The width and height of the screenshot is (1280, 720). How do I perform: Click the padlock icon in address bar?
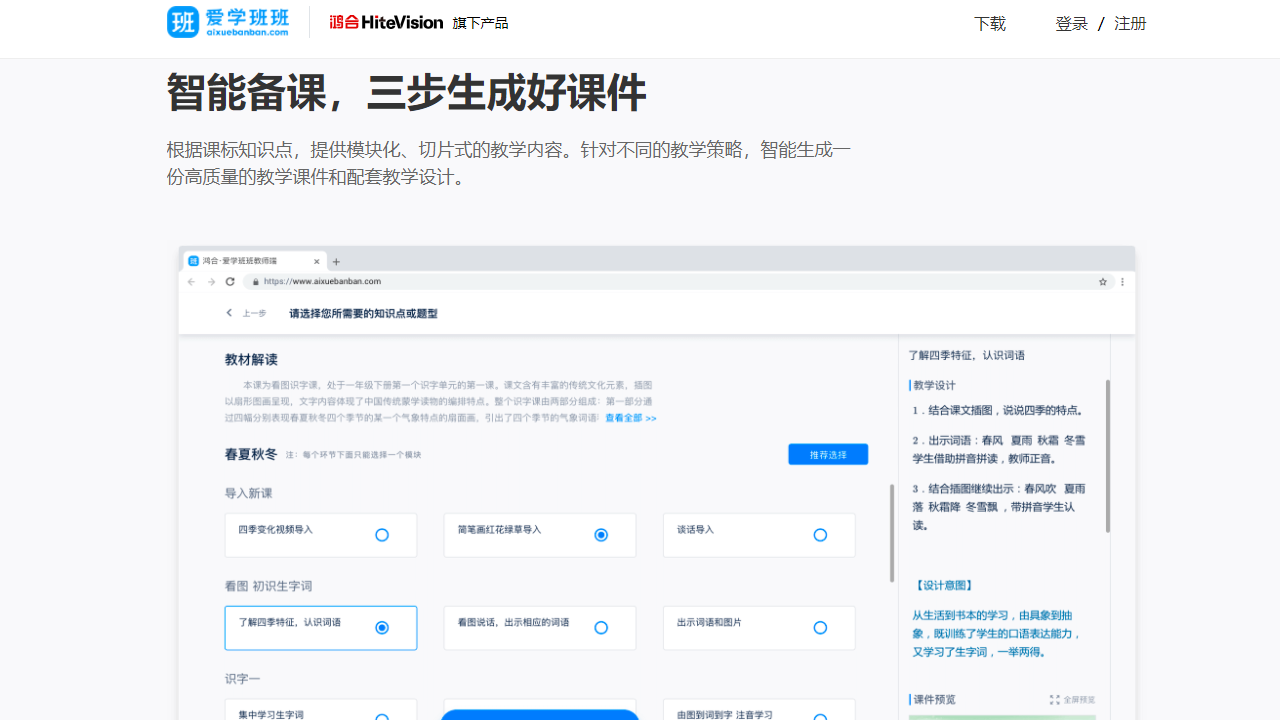(255, 282)
